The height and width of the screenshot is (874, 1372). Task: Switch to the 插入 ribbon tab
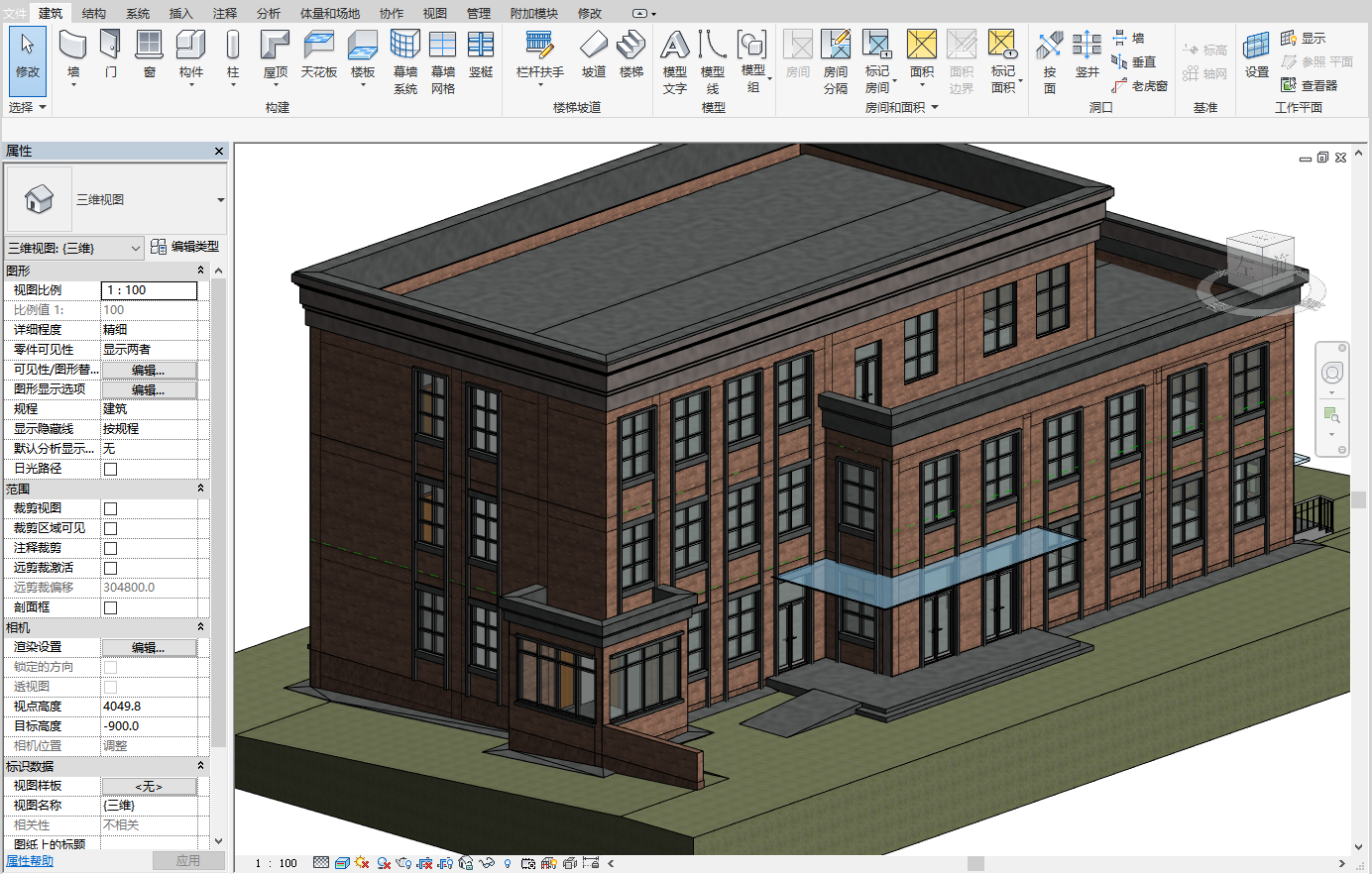click(x=180, y=13)
